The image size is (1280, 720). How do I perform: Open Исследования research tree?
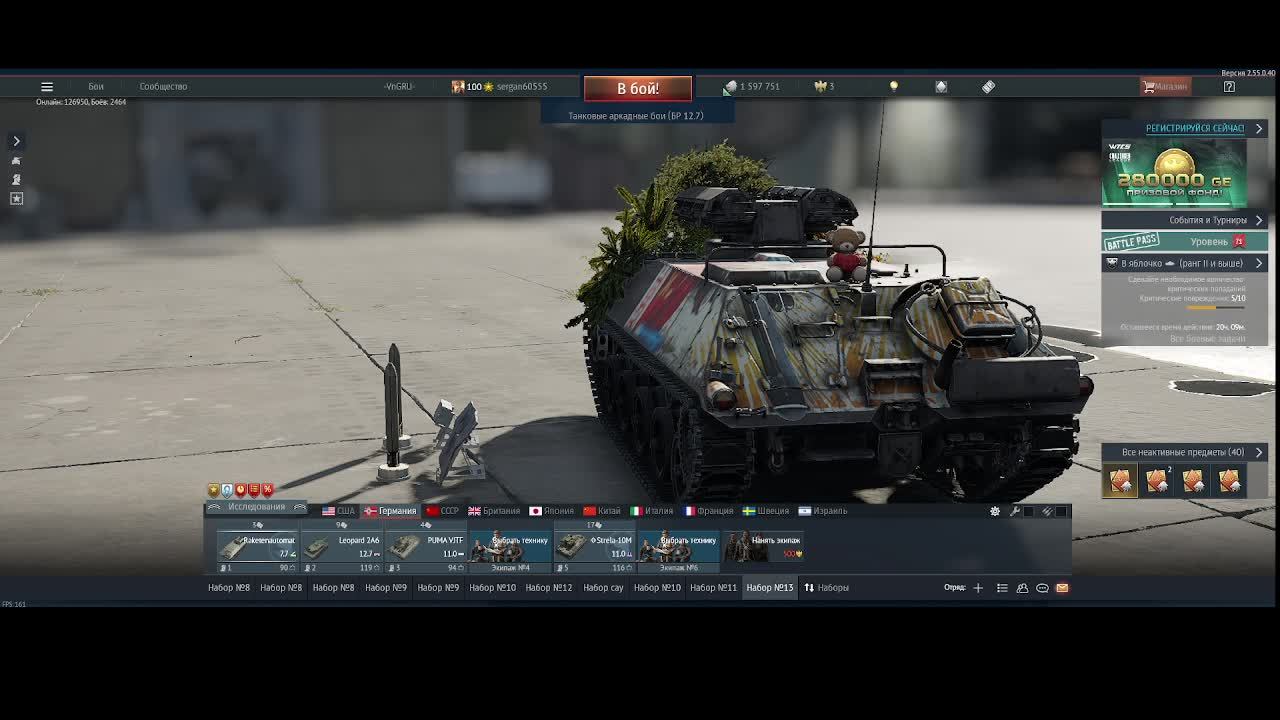(256, 507)
